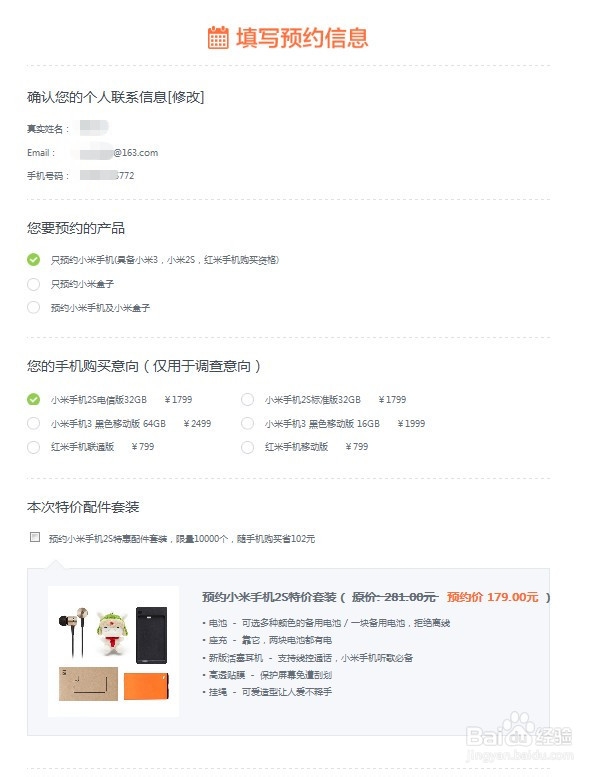Click the brown screen protector package image
This screenshot has height=777, width=608.
[88, 684]
